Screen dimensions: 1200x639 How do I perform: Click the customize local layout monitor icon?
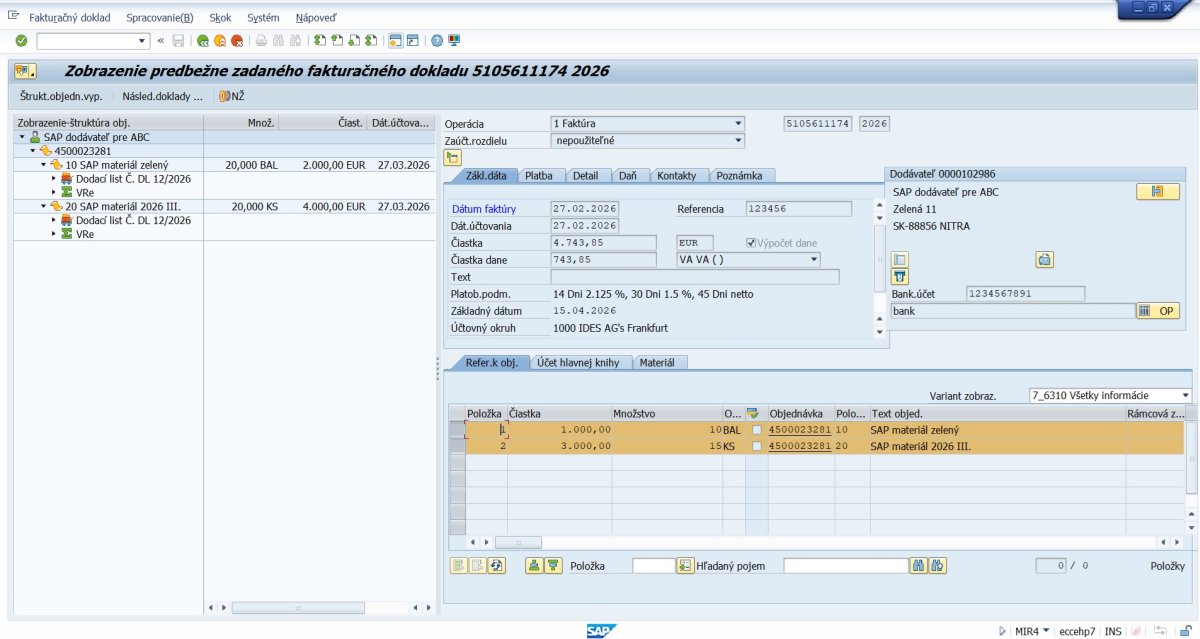454,41
